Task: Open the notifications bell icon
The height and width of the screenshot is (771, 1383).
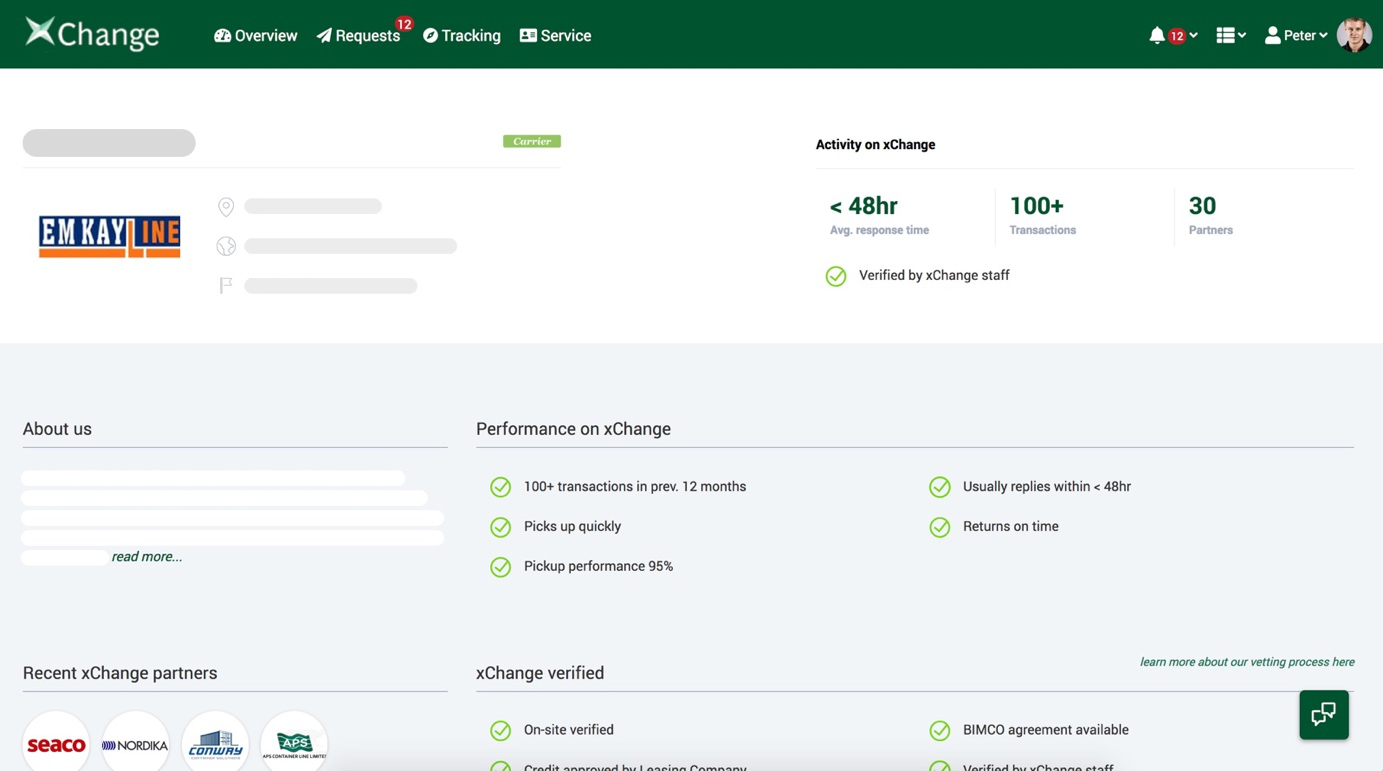Action: point(1157,35)
